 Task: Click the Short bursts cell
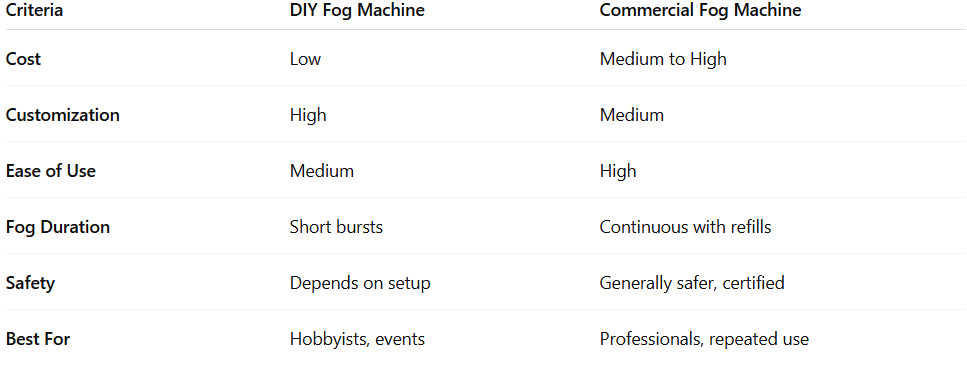click(x=336, y=227)
